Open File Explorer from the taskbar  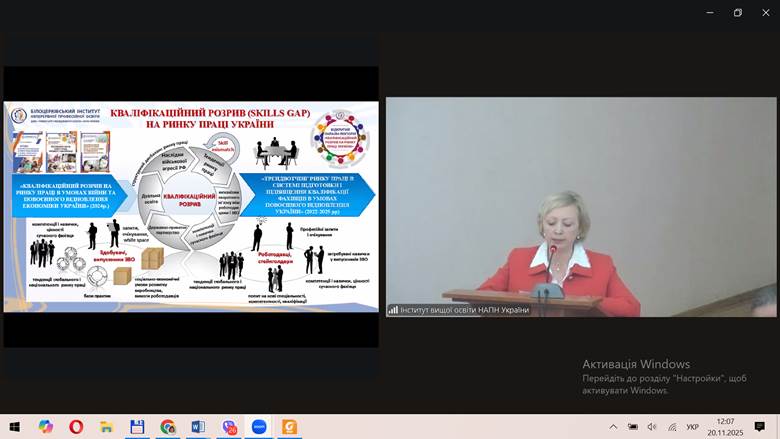(x=106, y=427)
